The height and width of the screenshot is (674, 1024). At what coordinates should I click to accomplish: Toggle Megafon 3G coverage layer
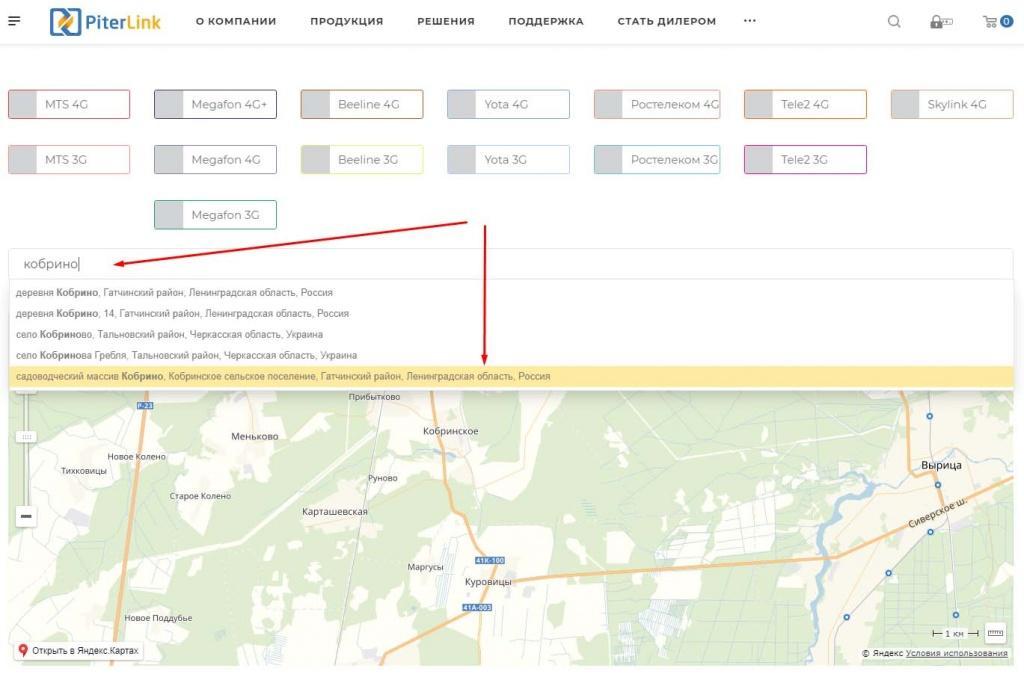(x=216, y=215)
